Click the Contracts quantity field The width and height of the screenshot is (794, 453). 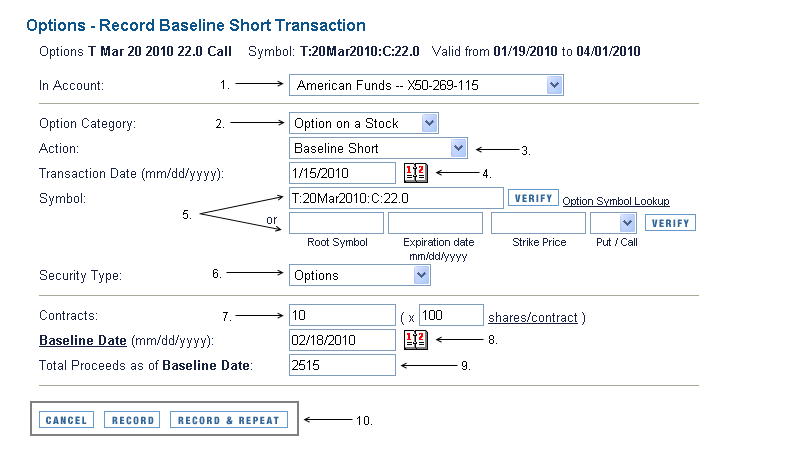(342, 315)
